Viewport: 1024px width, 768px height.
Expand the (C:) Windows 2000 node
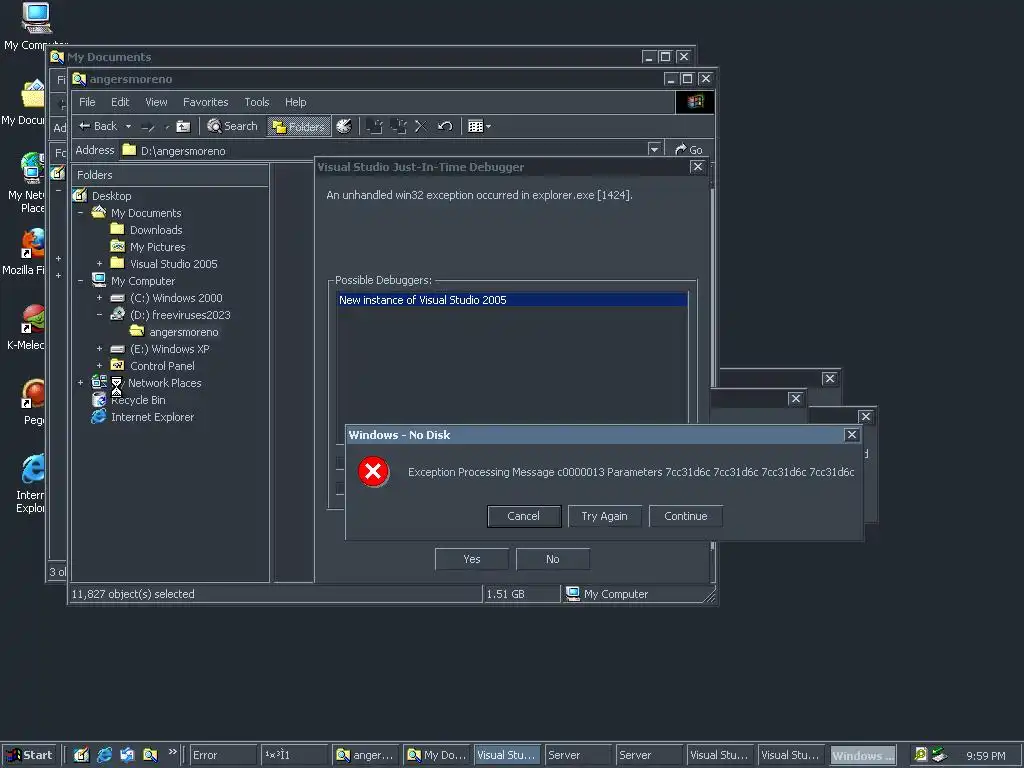99,298
